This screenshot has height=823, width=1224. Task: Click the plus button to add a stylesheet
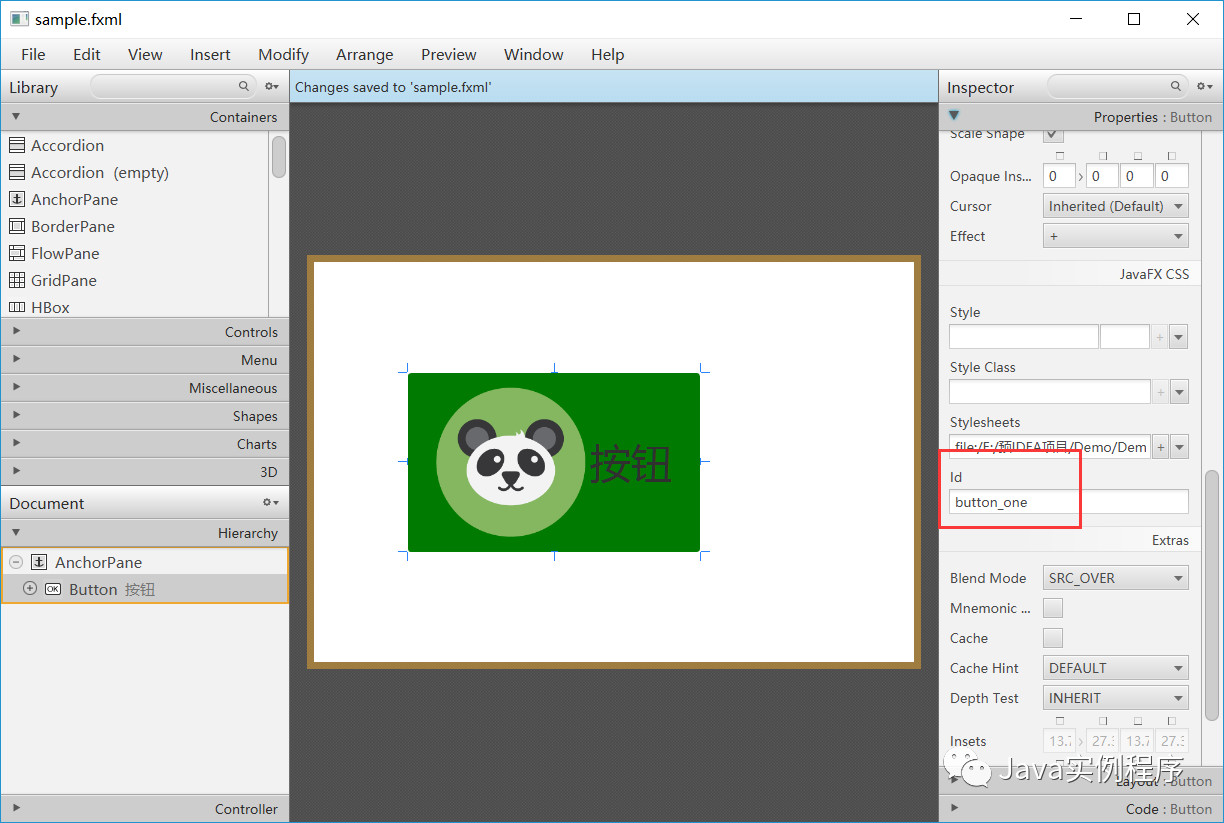tap(1158, 446)
